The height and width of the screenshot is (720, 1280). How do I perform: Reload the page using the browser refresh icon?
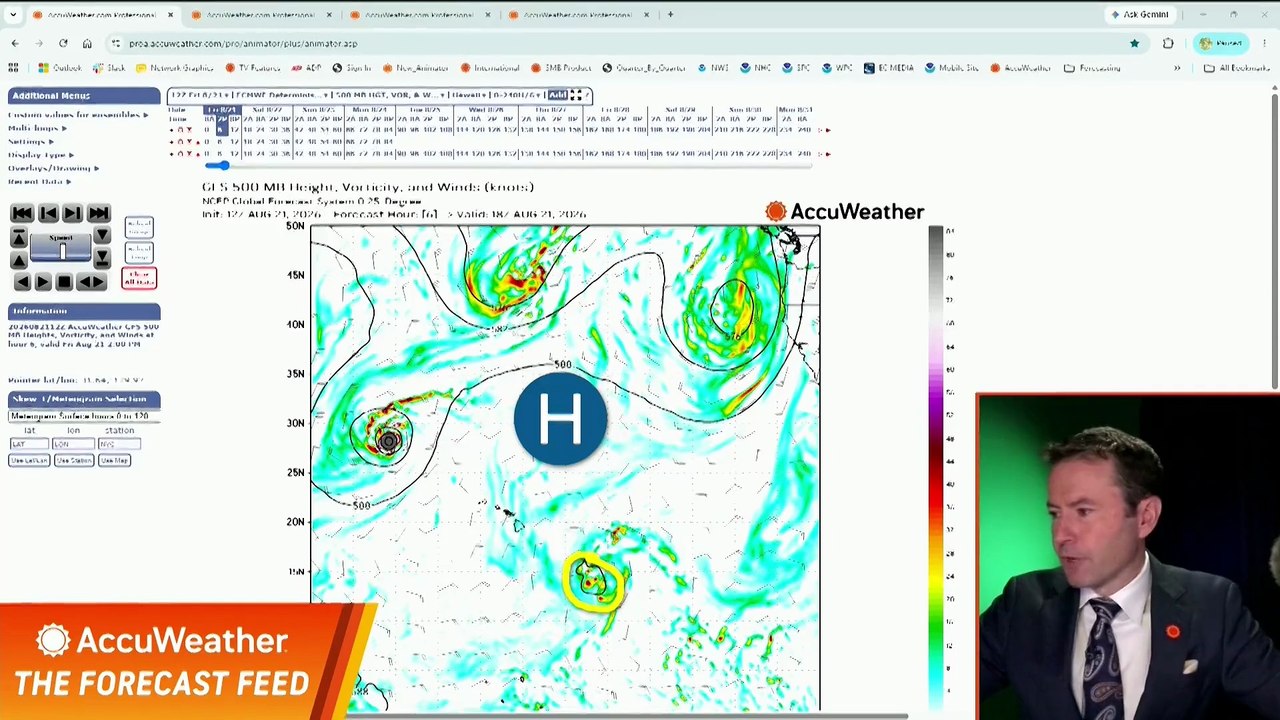point(63,43)
